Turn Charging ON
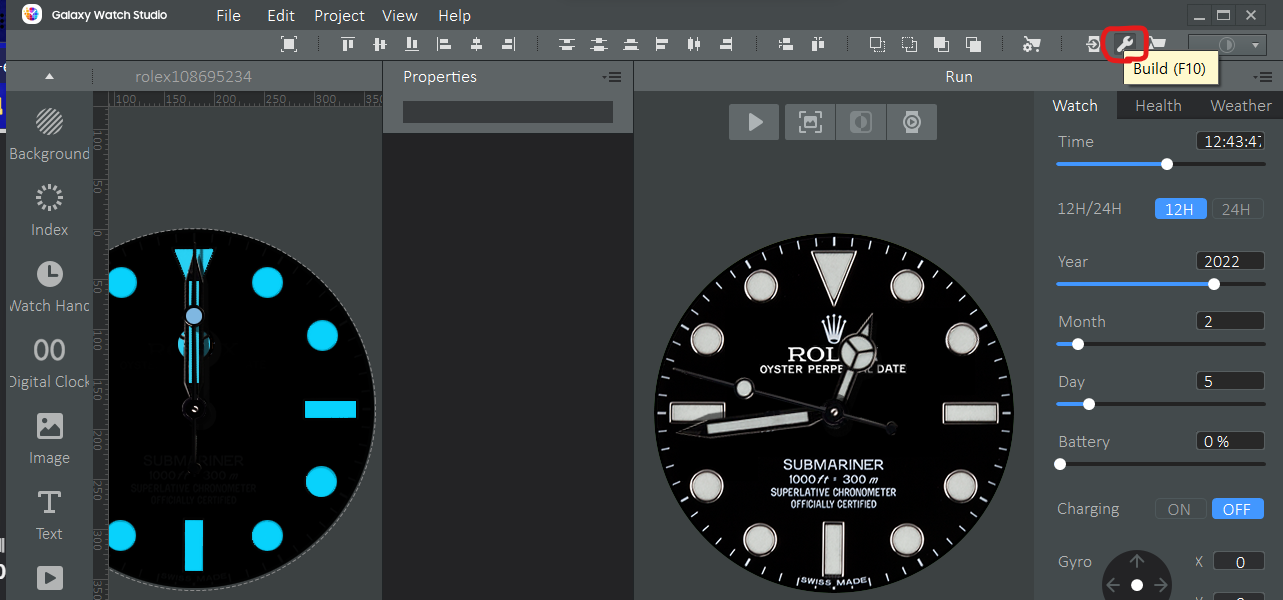 coord(1179,509)
